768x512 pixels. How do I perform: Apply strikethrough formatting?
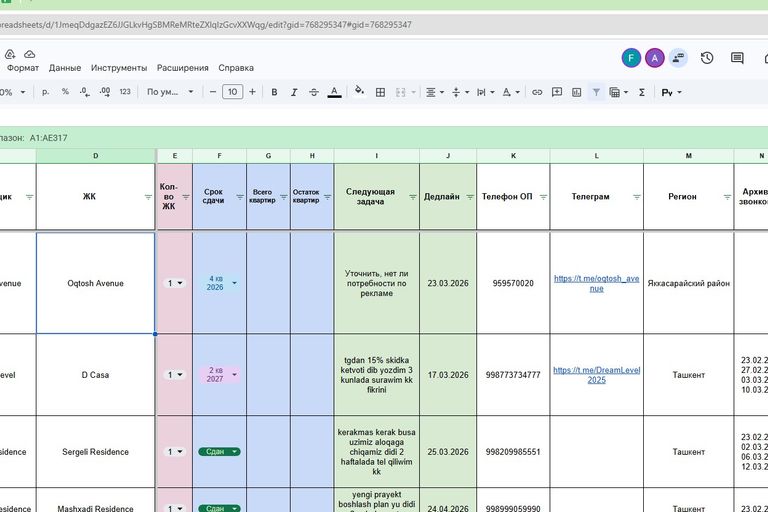[x=314, y=92]
